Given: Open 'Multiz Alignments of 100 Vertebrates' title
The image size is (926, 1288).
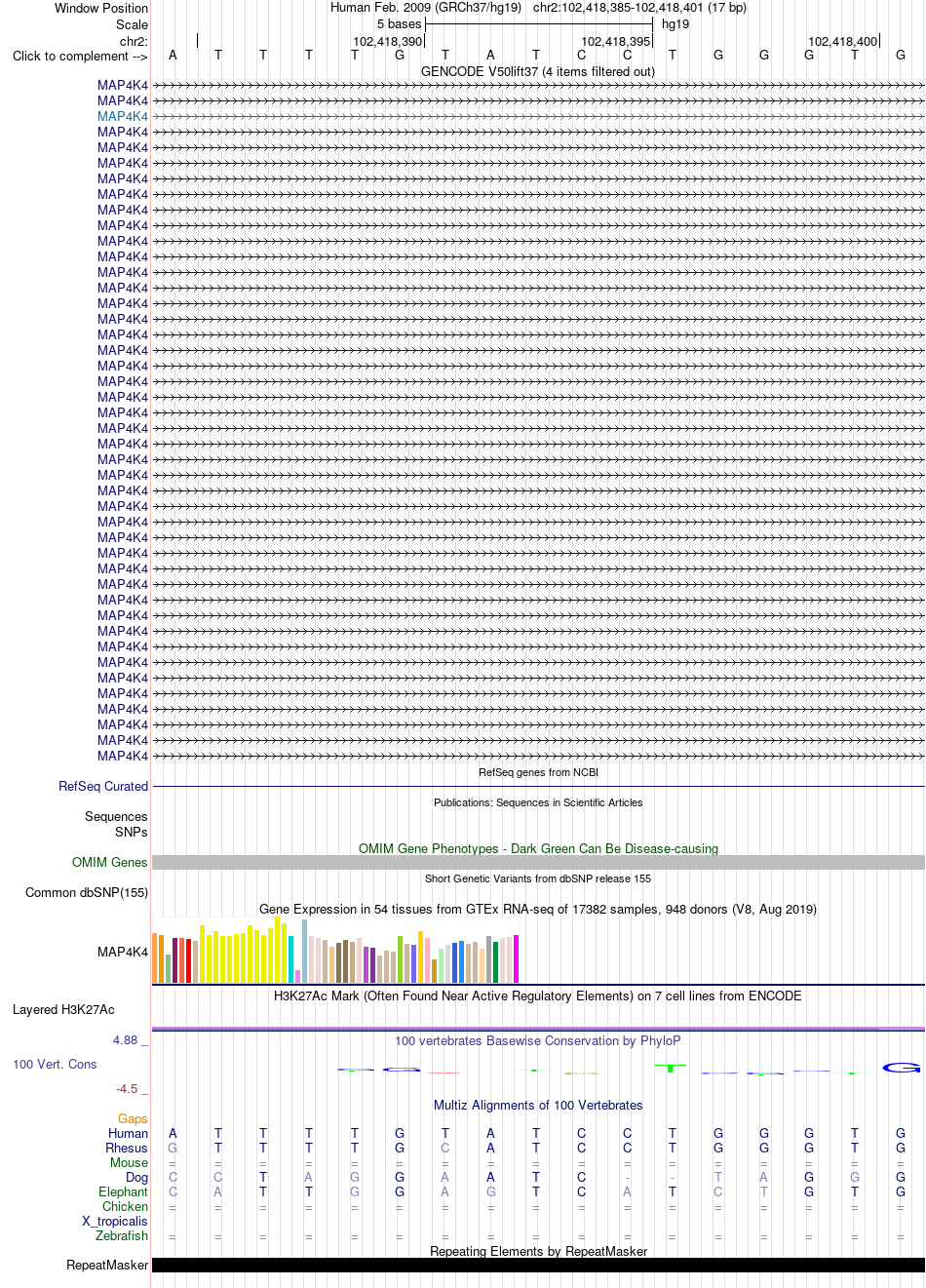Looking at the screenshot, I should click(538, 1106).
